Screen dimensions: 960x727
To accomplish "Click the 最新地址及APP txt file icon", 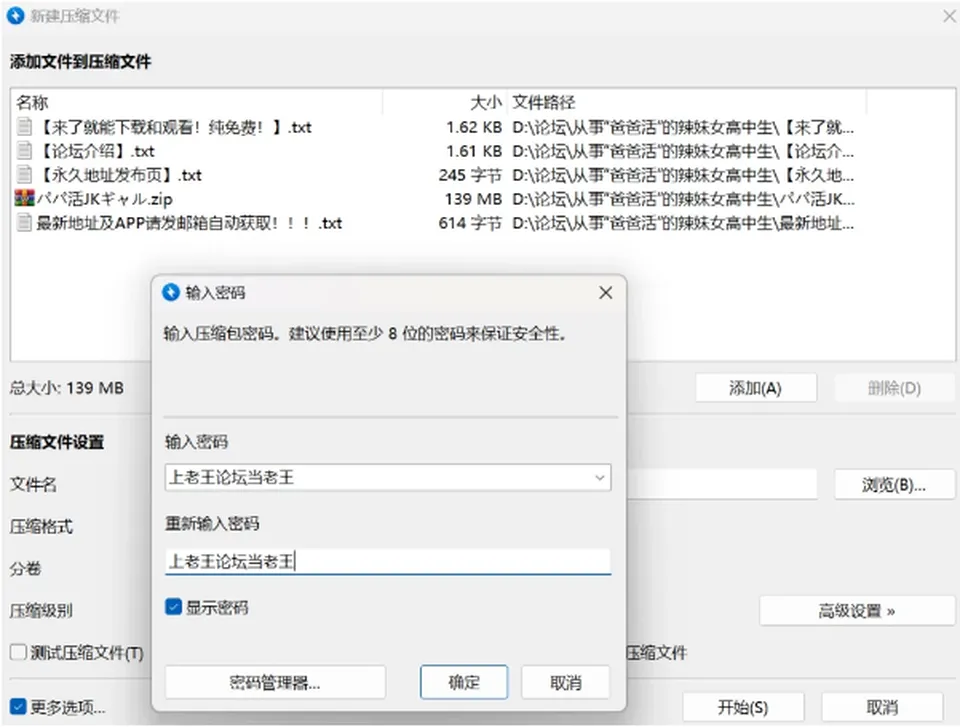I will [x=24, y=222].
